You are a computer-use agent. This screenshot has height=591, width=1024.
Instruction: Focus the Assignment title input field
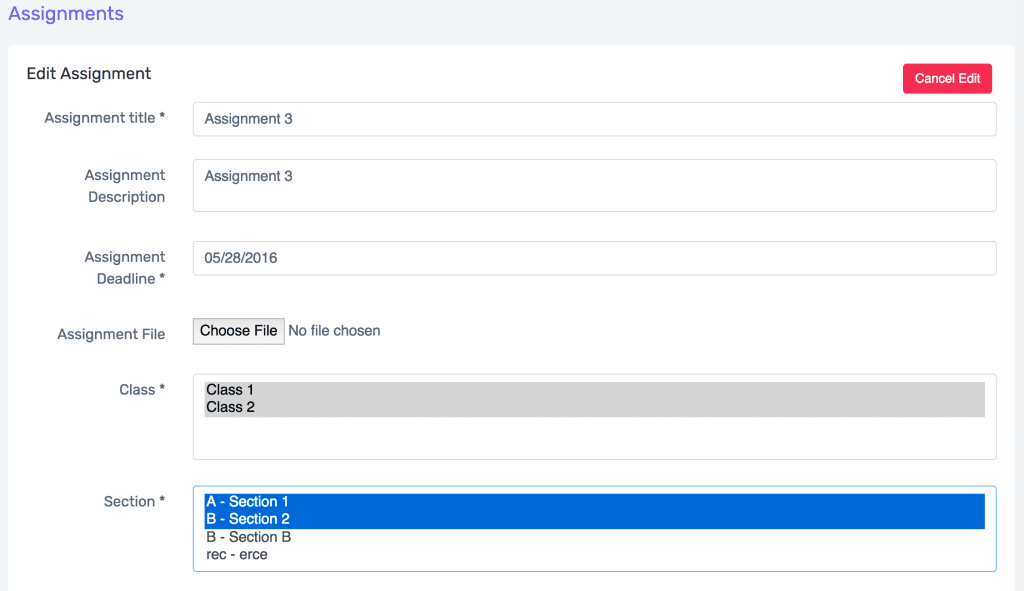(594, 119)
